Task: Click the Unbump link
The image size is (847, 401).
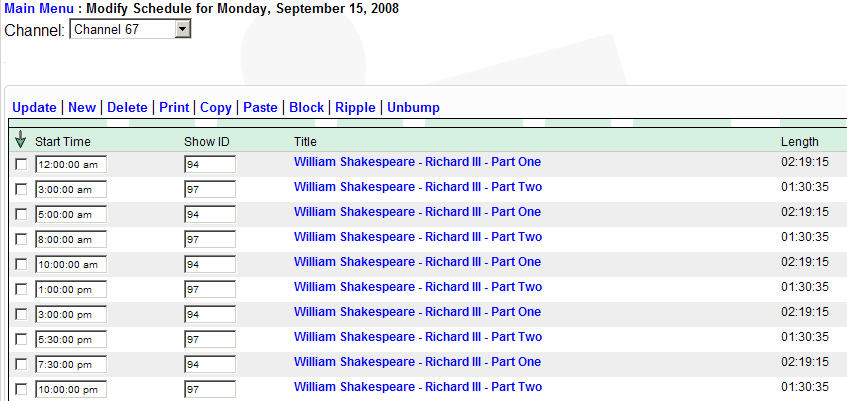Action: pos(413,107)
